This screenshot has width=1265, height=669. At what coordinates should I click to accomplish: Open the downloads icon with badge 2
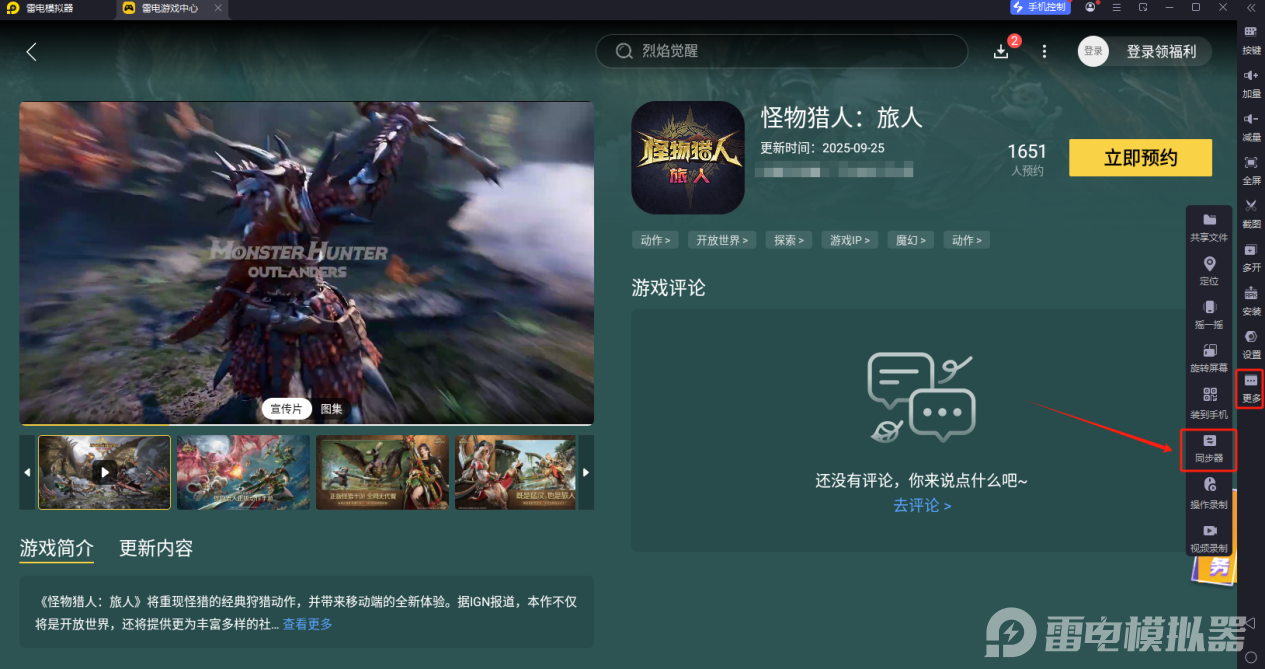[1001, 51]
